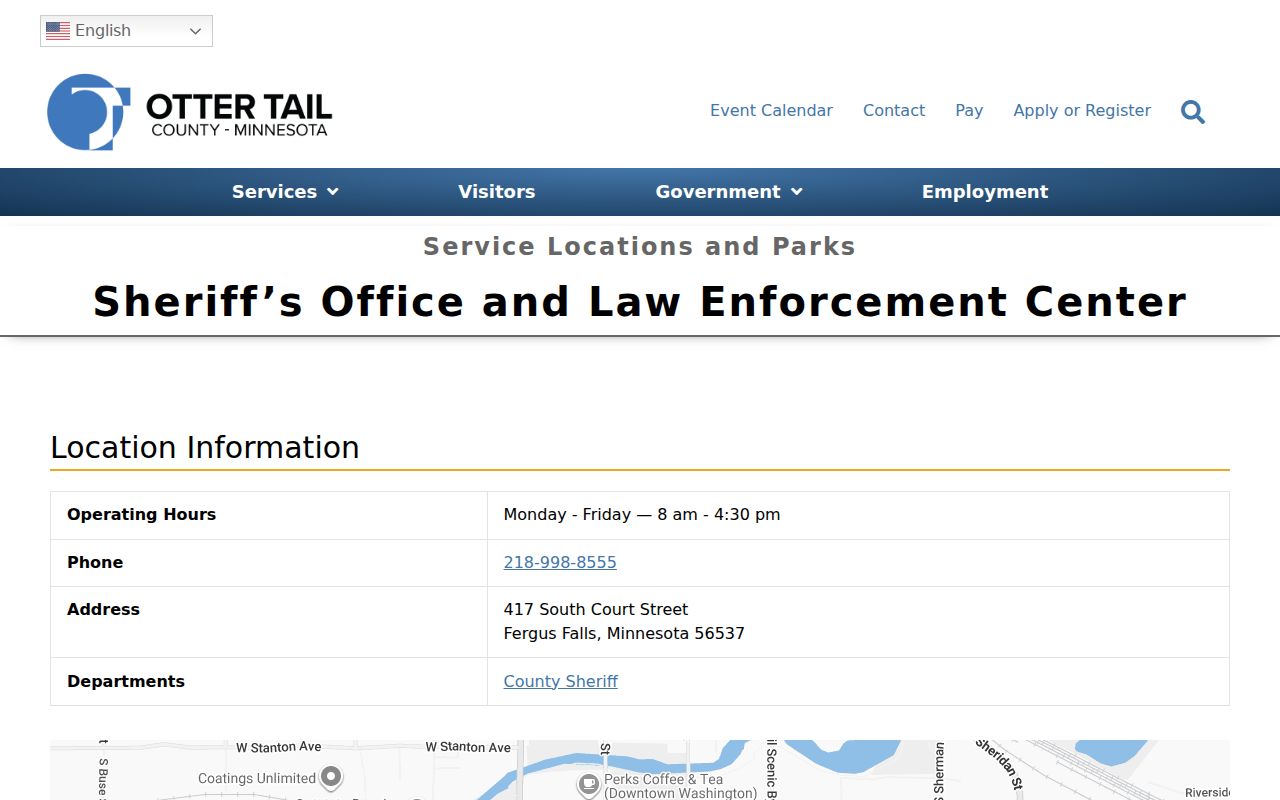
Task: Select the Phone label cell
Action: [269, 563]
